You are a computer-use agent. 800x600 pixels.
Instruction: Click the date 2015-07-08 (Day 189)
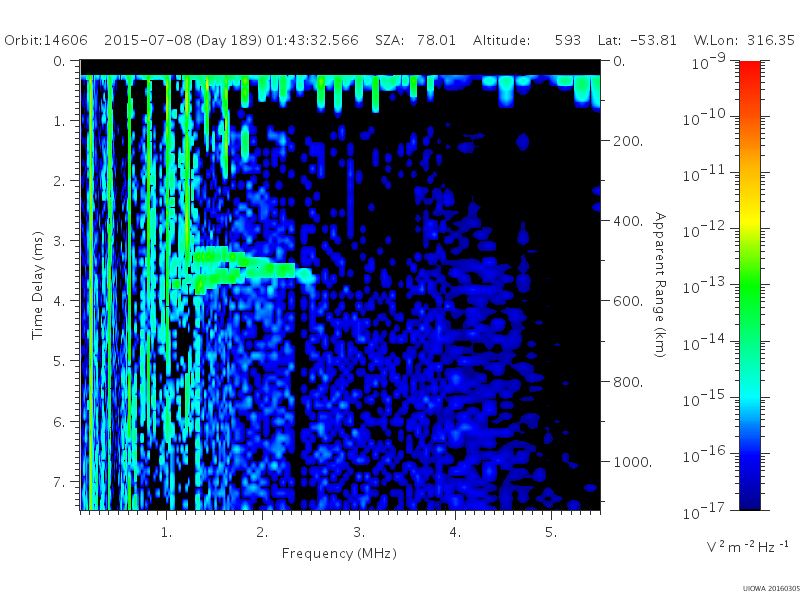[183, 41]
